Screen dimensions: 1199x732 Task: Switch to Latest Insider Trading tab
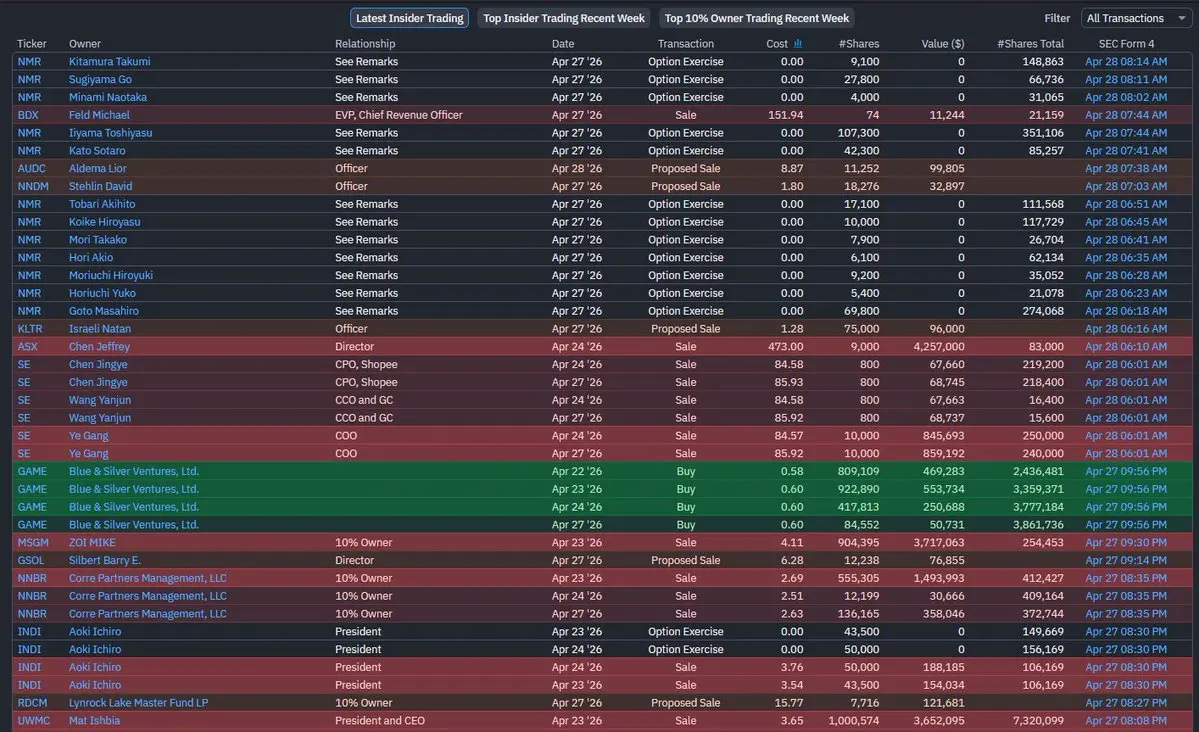(x=410, y=18)
